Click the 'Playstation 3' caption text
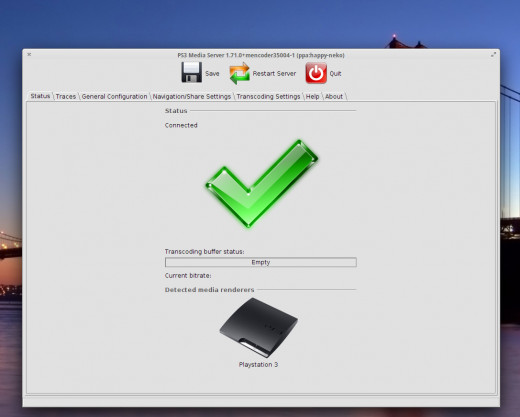 [x=258, y=364]
